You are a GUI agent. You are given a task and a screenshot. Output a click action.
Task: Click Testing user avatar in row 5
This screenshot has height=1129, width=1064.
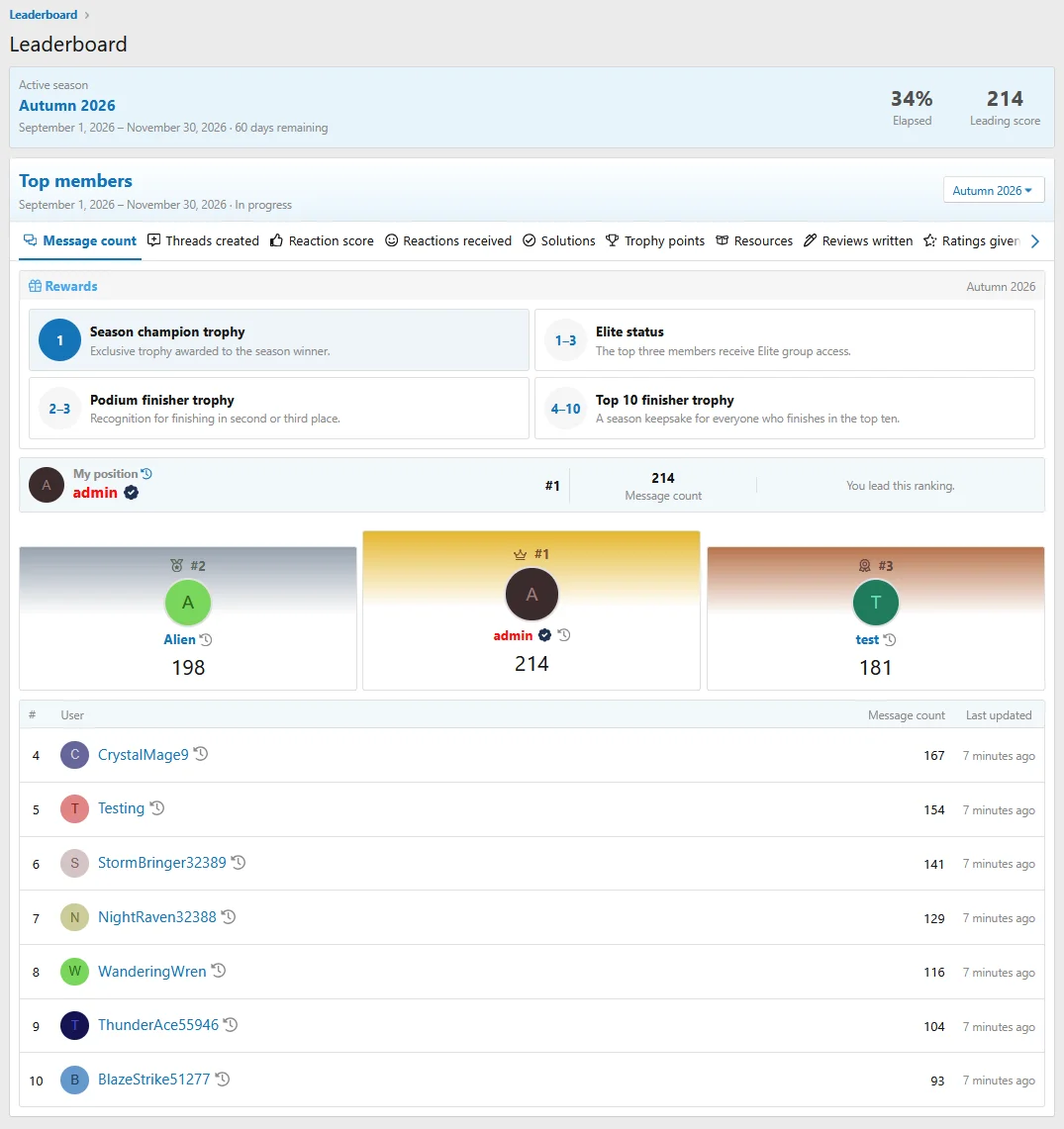74,808
